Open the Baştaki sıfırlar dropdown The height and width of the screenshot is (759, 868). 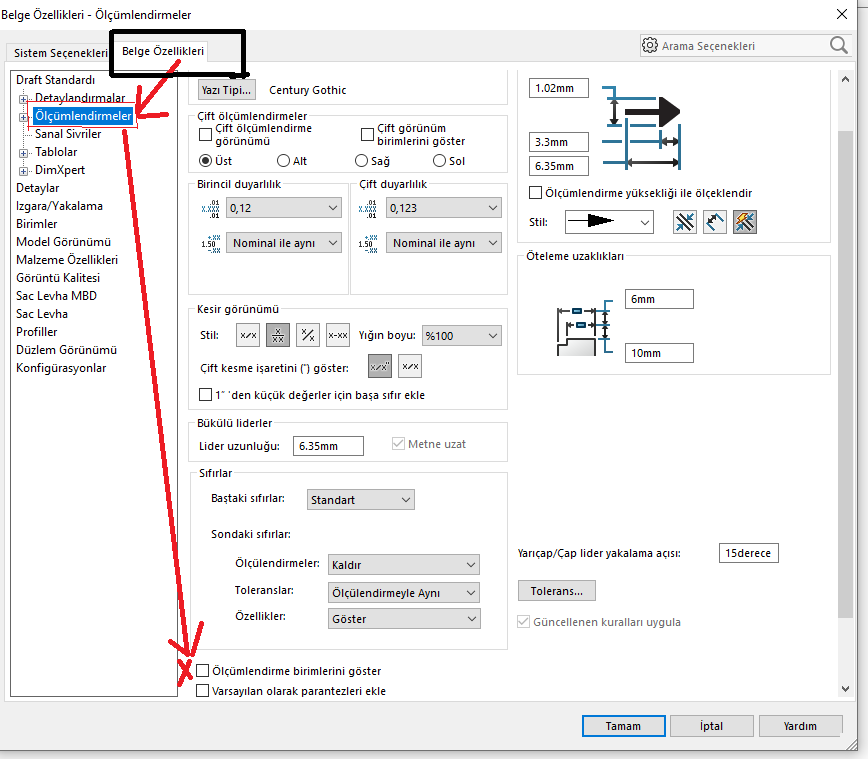pyautogui.click(x=360, y=499)
